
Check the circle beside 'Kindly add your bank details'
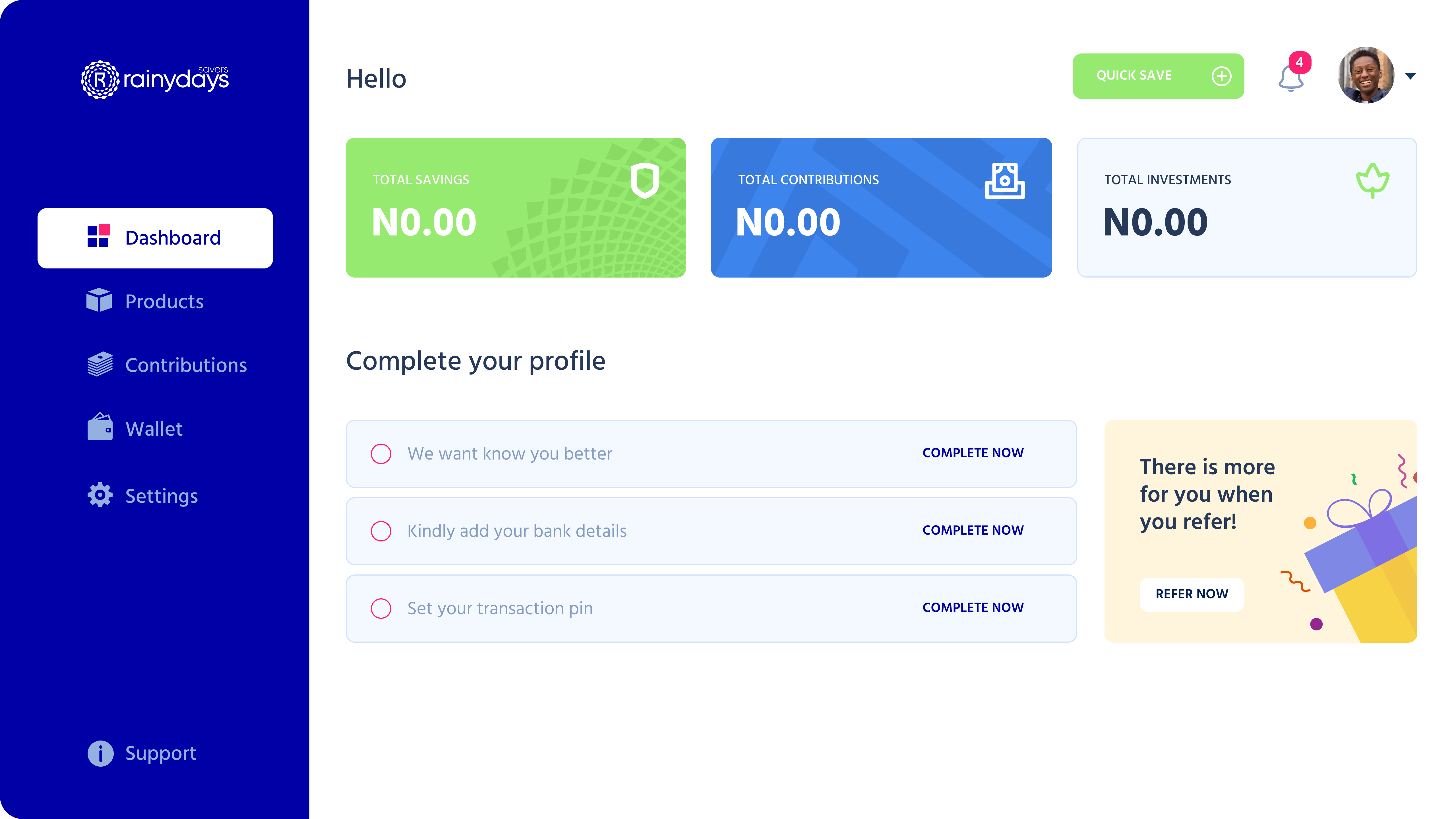click(x=382, y=531)
